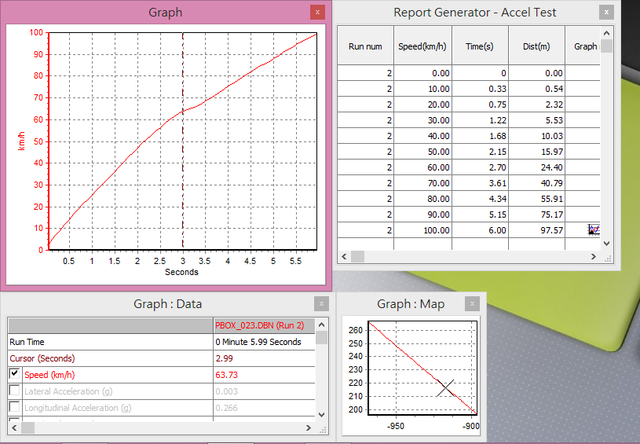Click the report table horizontal scrollbar thumb
The image size is (640, 444).
pyautogui.click(x=358, y=256)
